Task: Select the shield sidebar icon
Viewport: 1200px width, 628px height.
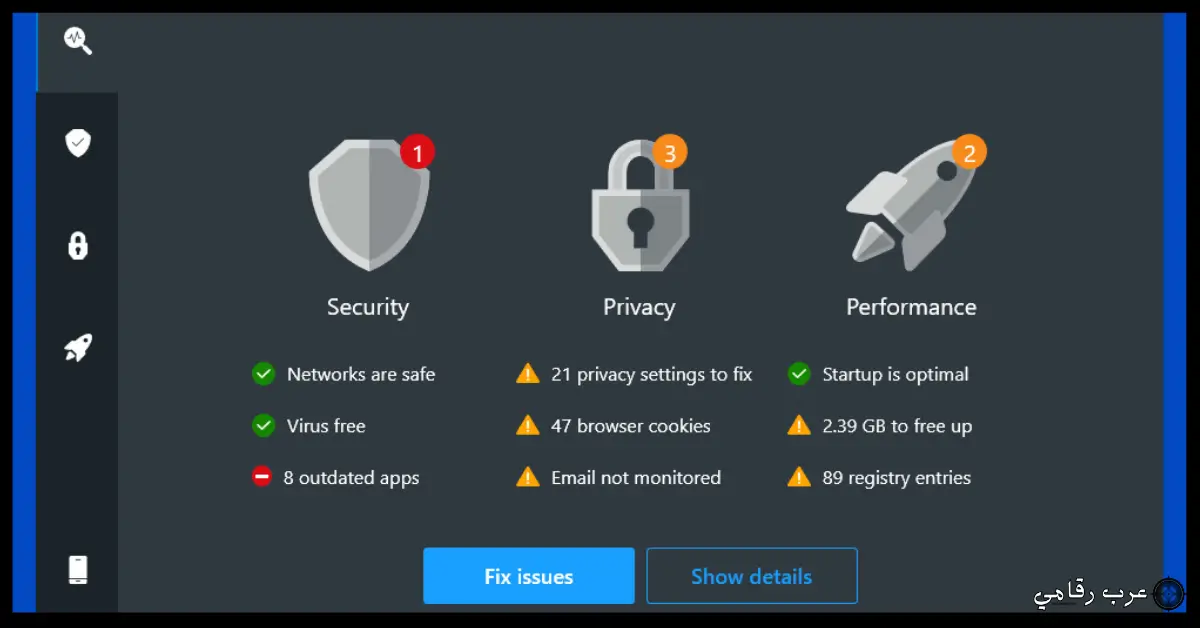Action: coord(78,143)
